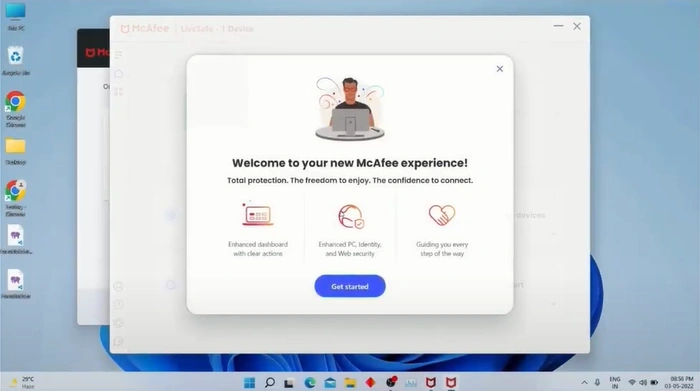Switch to second McAfee shield taskbar icon
700x391 pixels.
click(x=451, y=383)
